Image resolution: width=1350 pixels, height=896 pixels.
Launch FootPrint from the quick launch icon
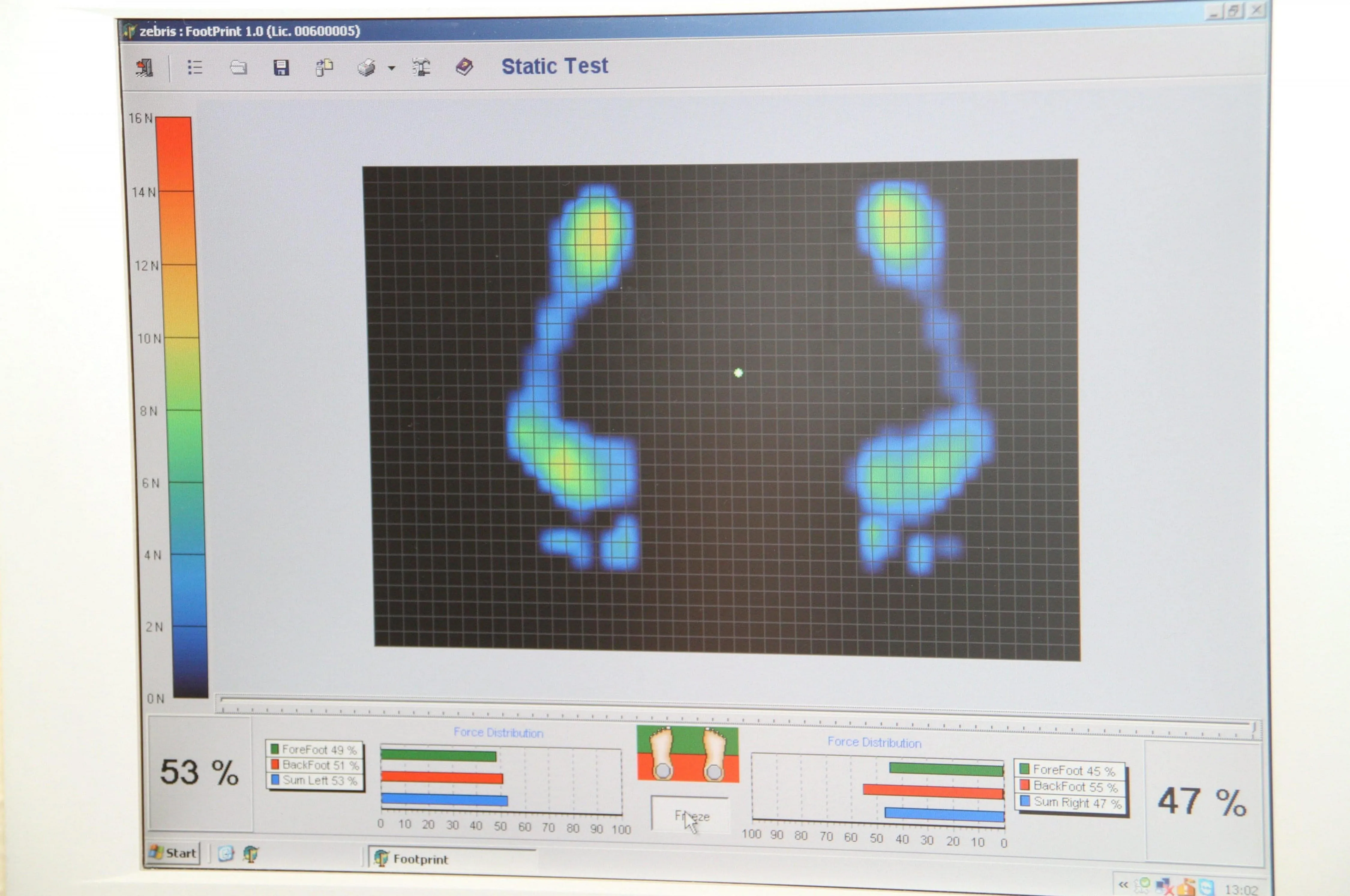pos(251,855)
